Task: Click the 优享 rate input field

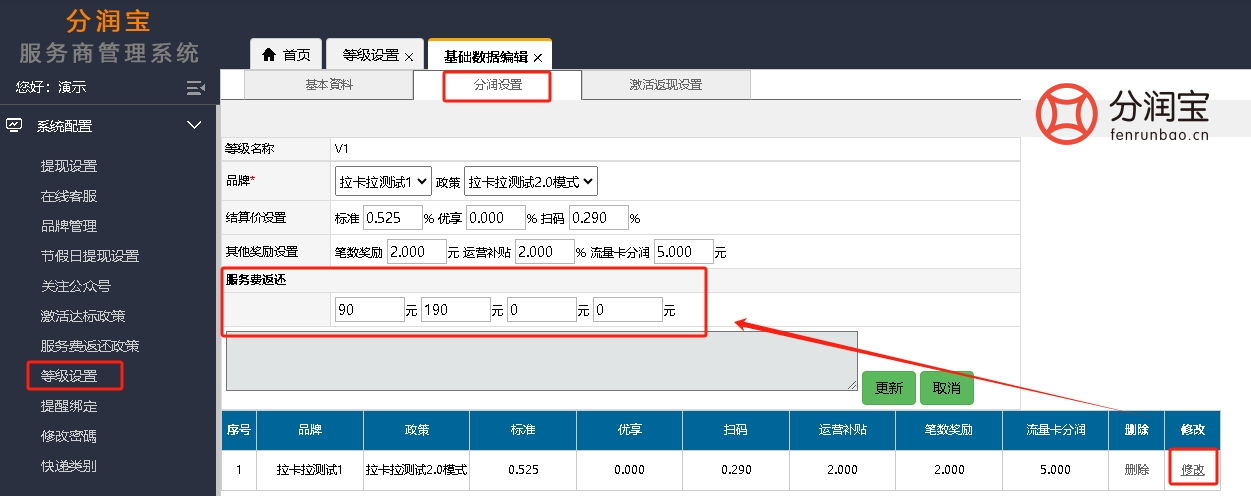Action: pyautogui.click(x=496, y=217)
